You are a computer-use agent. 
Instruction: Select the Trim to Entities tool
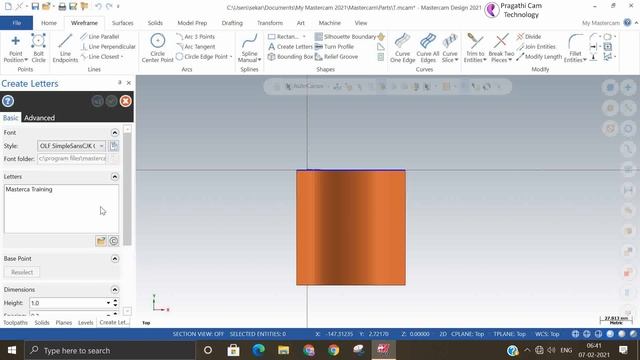(475, 48)
